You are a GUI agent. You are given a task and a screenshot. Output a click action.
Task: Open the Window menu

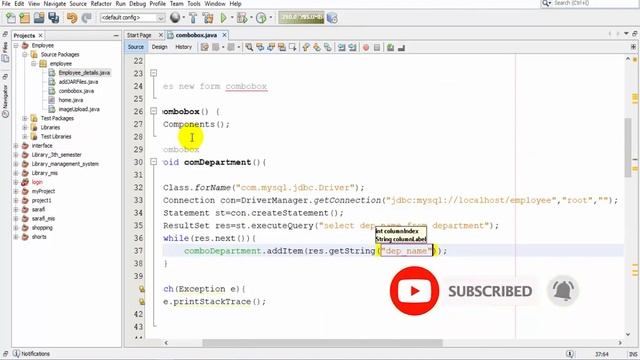(215, 4)
